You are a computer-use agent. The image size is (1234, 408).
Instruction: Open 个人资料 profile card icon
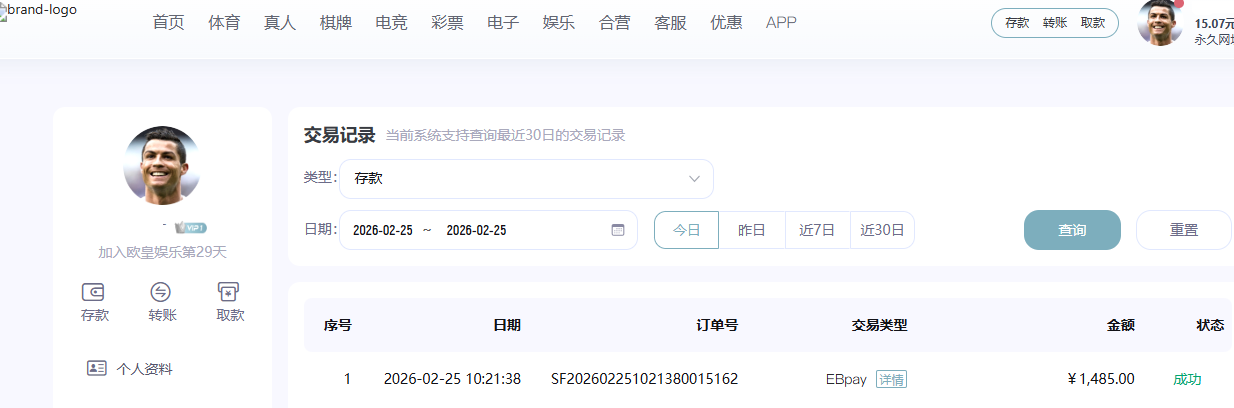(97, 368)
